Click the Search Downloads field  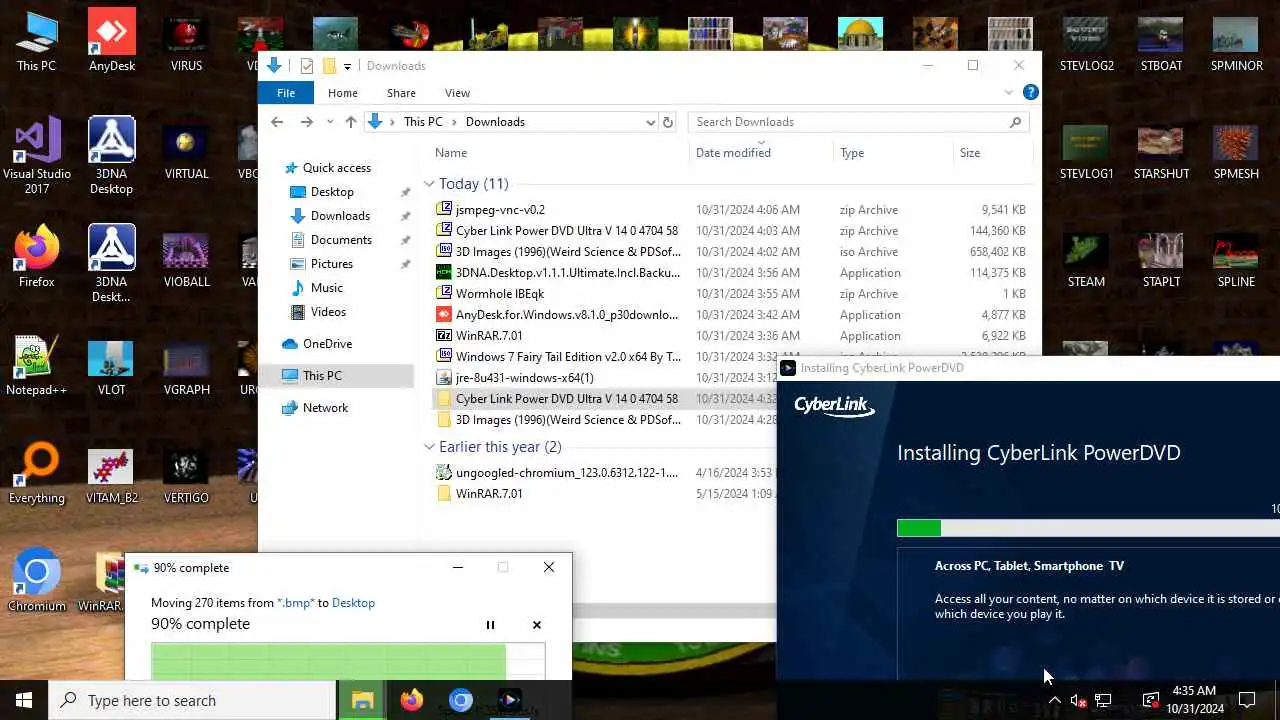(858, 122)
